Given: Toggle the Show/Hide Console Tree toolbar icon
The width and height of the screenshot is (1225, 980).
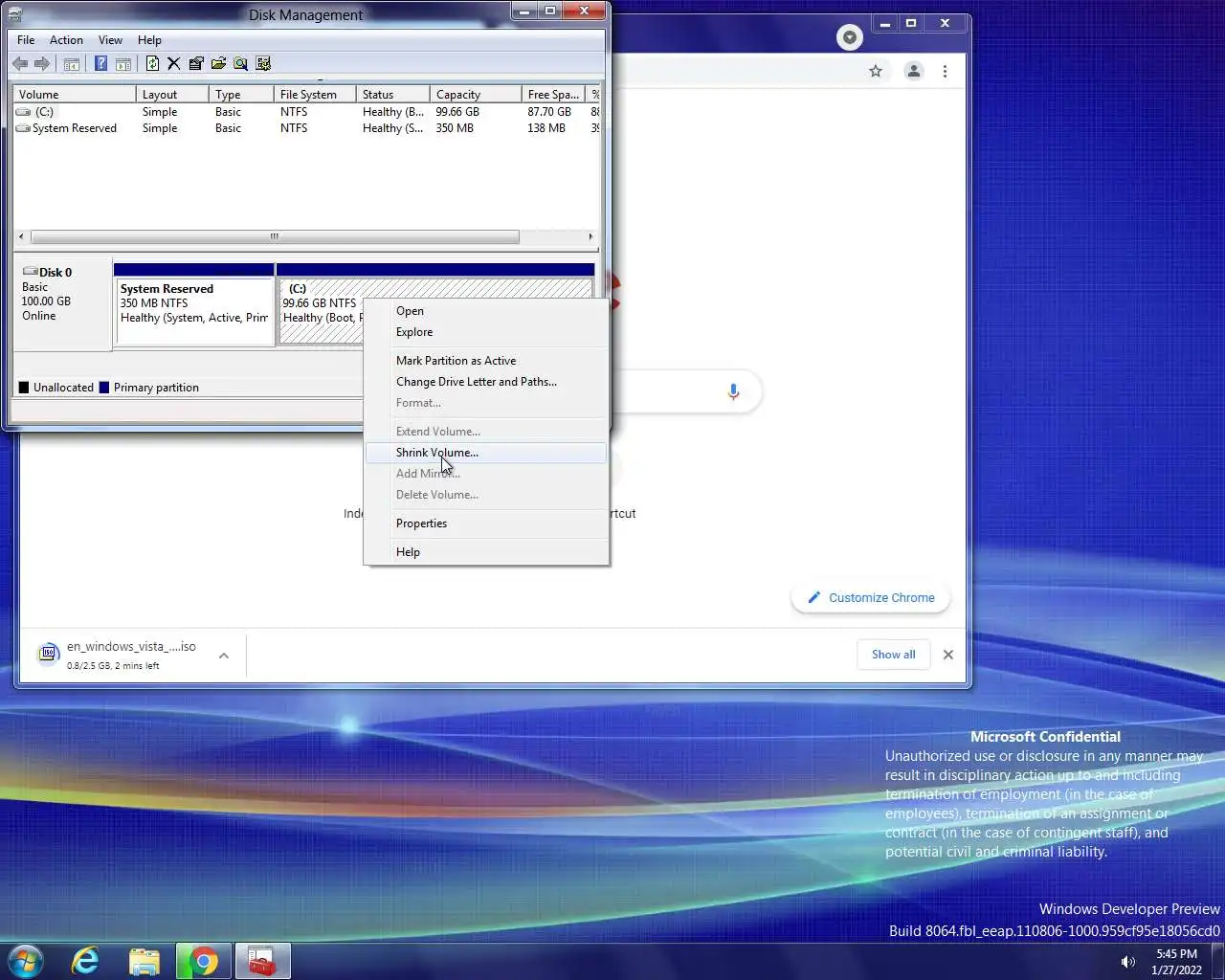Looking at the screenshot, I should pyautogui.click(x=71, y=64).
